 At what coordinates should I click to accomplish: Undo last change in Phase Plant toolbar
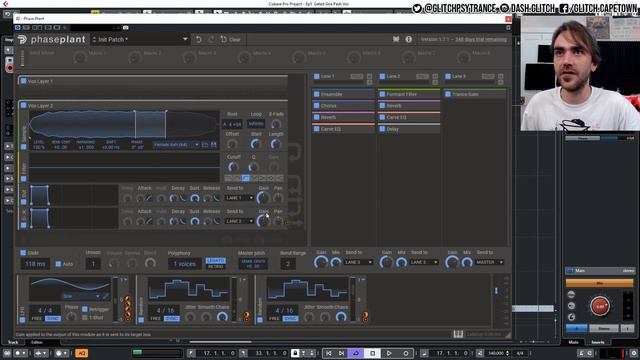coord(199,40)
